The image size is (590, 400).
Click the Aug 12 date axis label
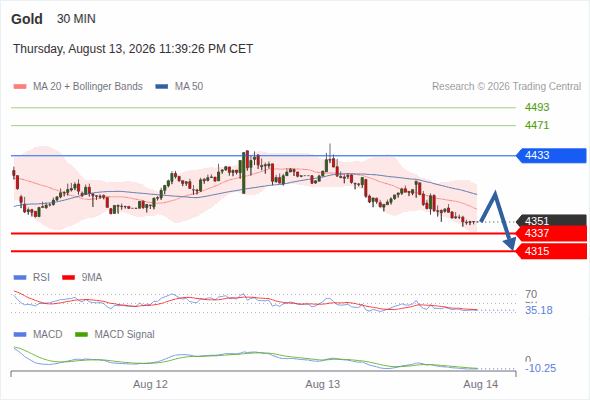pos(151,385)
